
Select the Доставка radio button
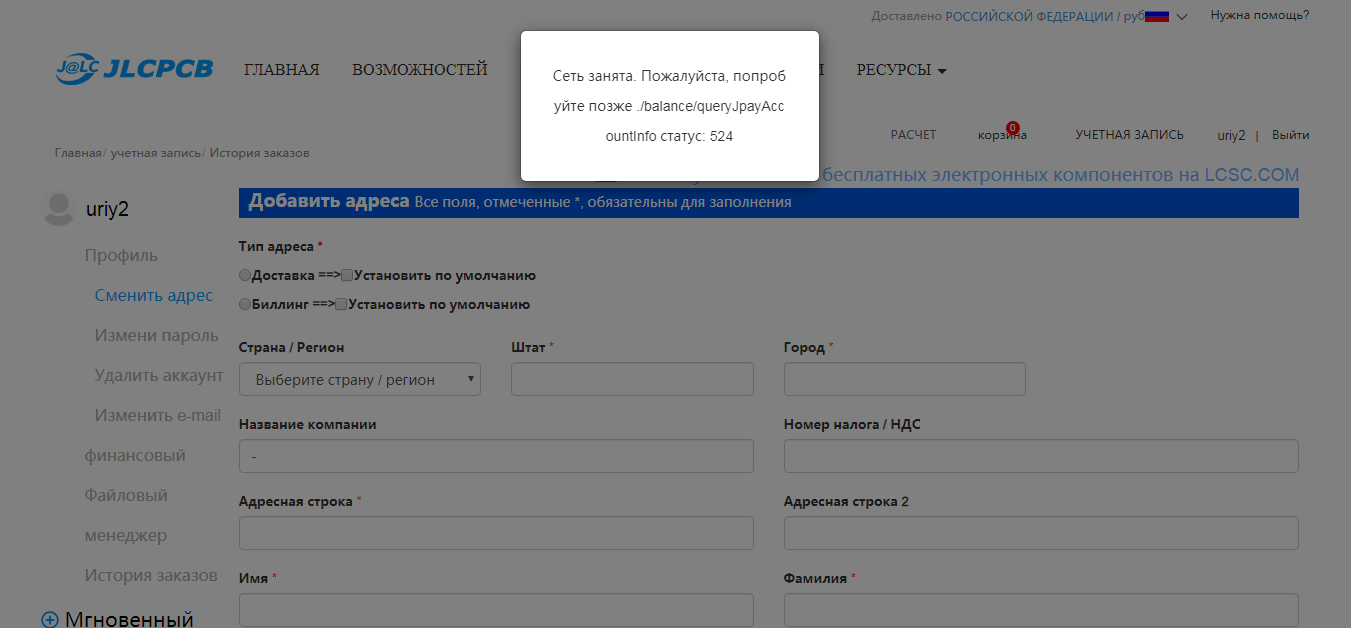pos(245,275)
